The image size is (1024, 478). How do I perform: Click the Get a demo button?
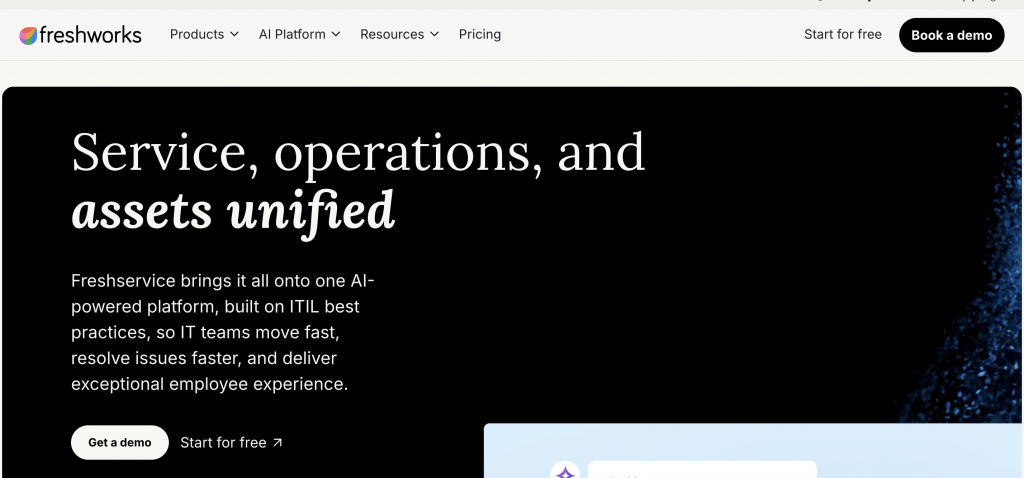(x=120, y=443)
